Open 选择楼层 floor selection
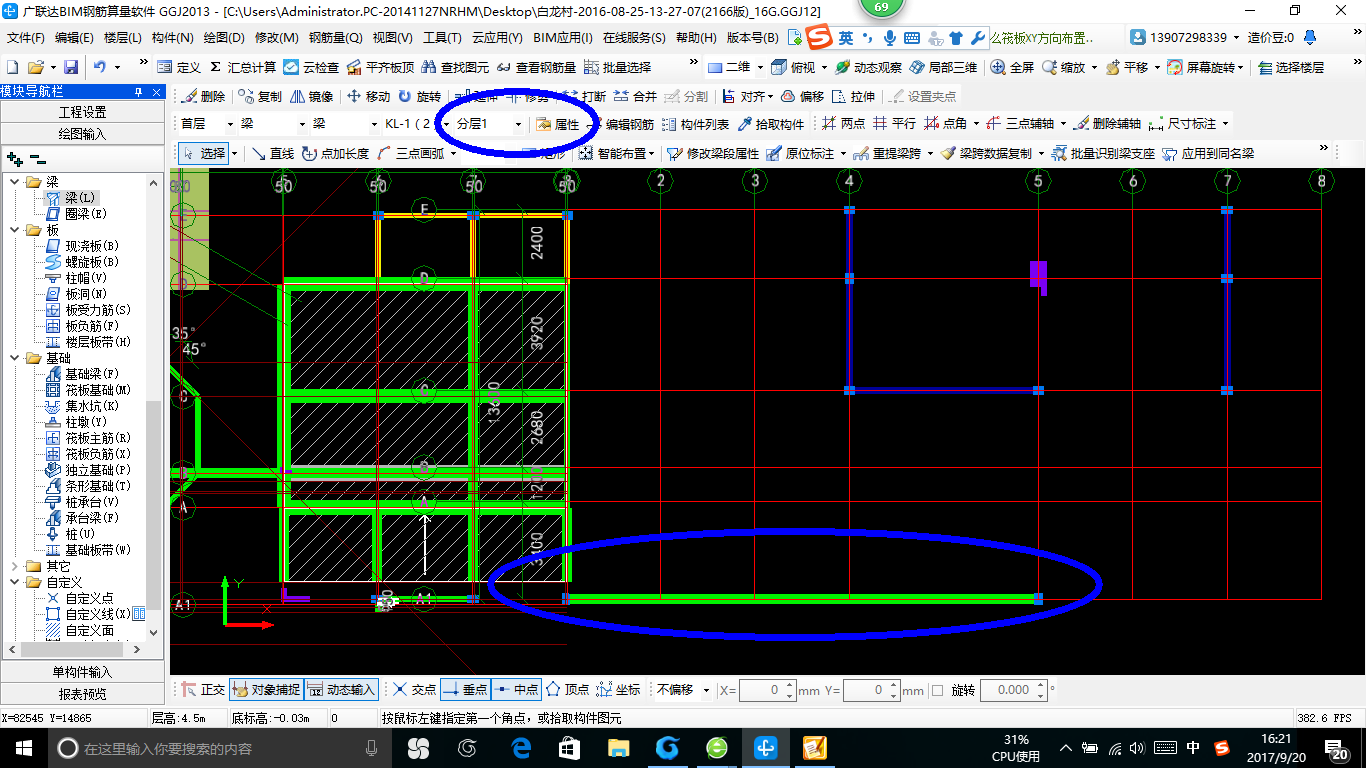This screenshot has width=1366, height=768. [x=1291, y=67]
